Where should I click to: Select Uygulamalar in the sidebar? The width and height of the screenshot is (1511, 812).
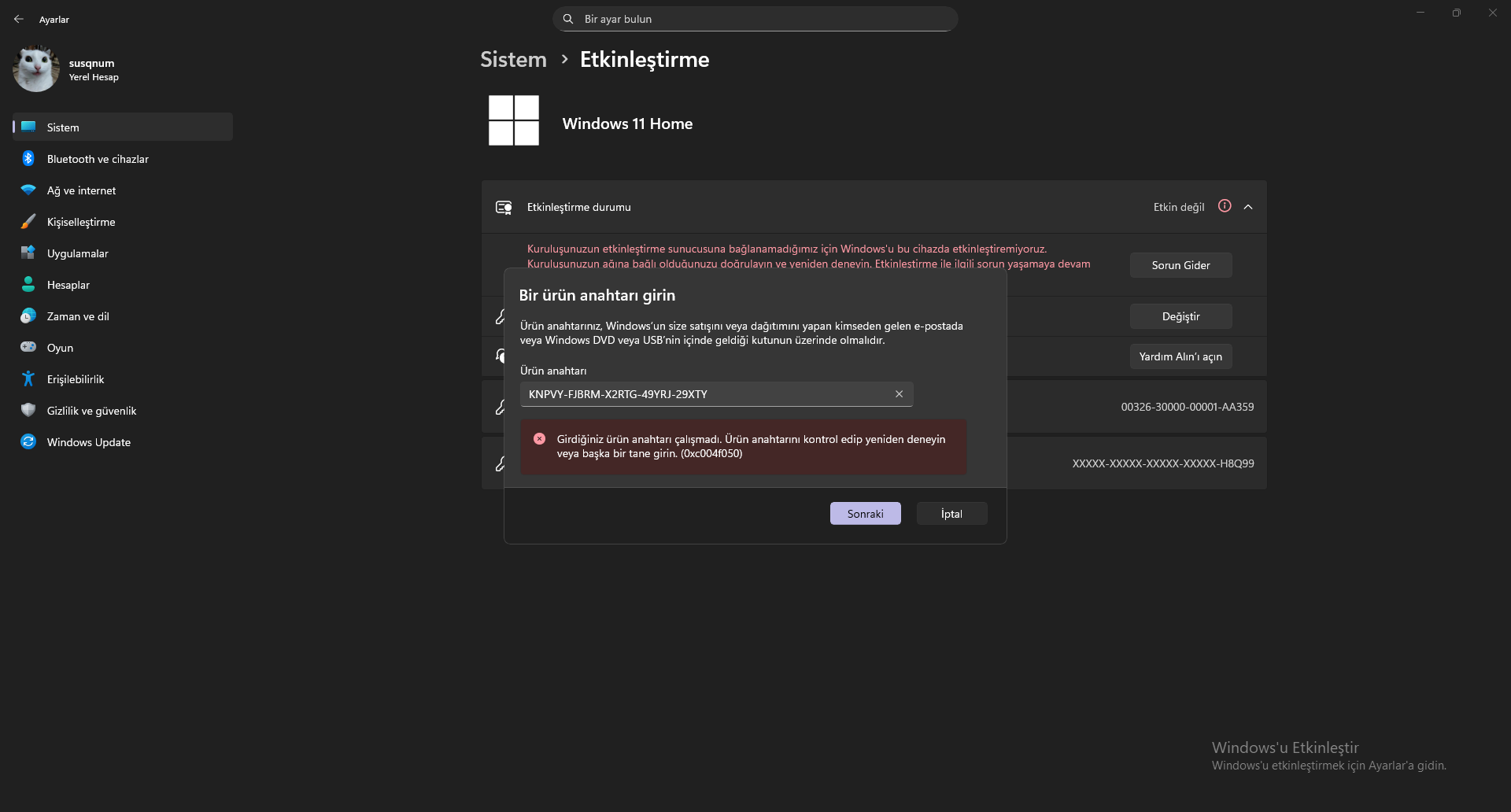[123, 253]
